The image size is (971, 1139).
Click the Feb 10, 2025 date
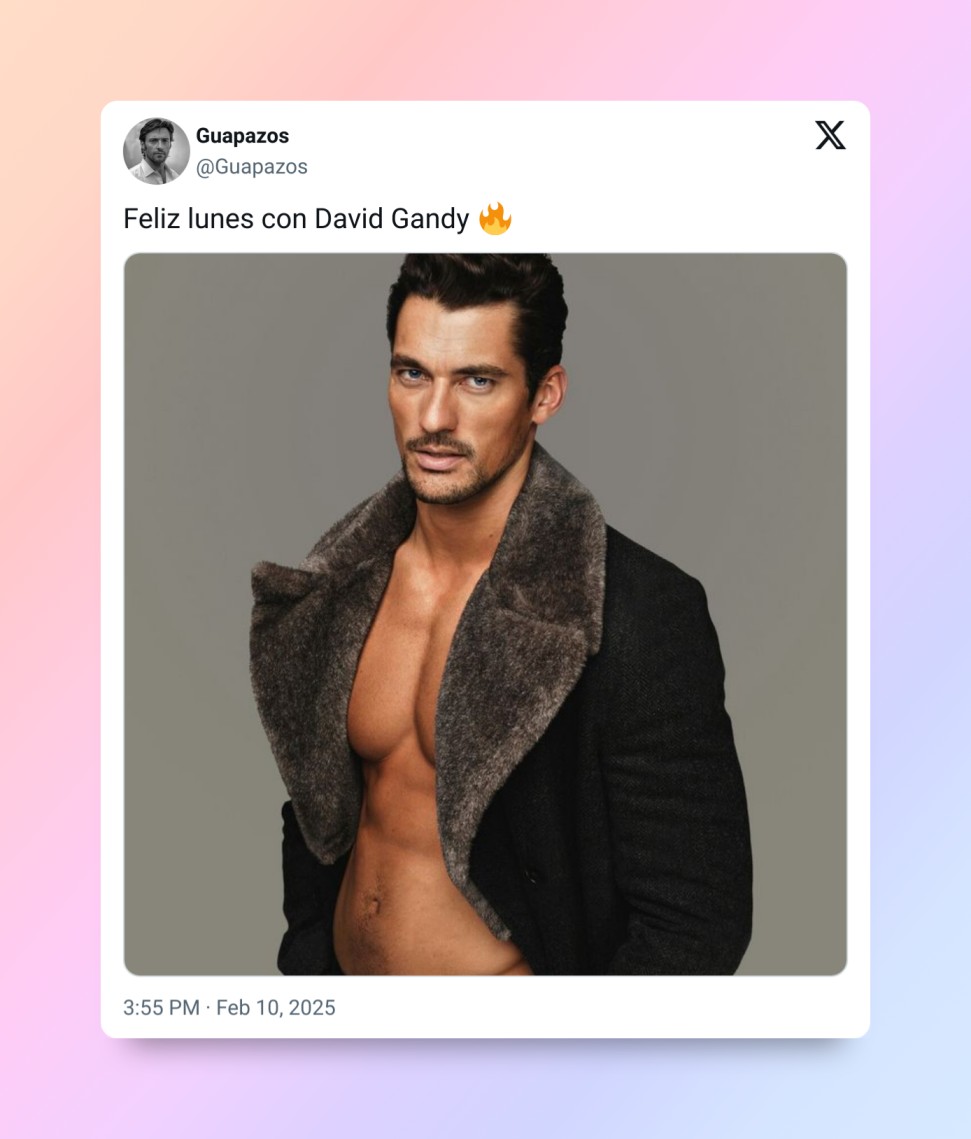pyautogui.click(x=276, y=1008)
